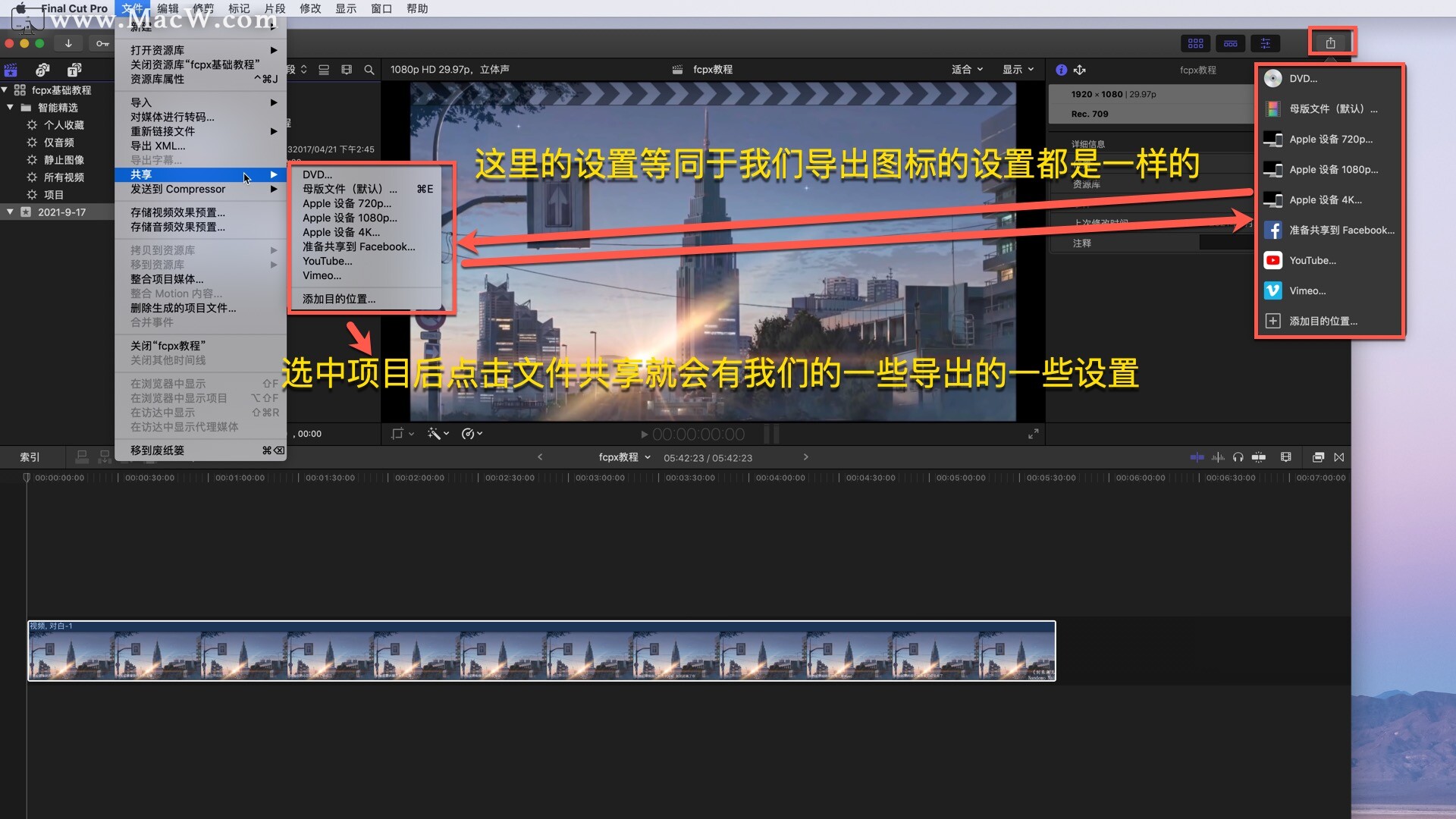Open clip appearance filmstrip icon

[x=1285, y=457]
